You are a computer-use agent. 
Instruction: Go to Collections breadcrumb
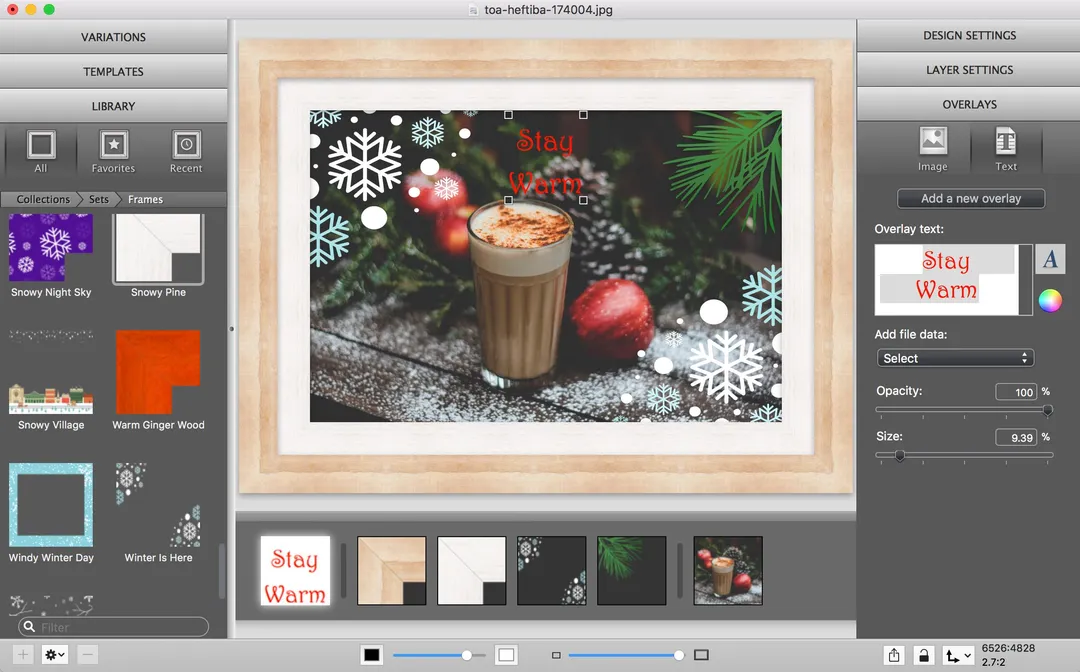click(43, 199)
